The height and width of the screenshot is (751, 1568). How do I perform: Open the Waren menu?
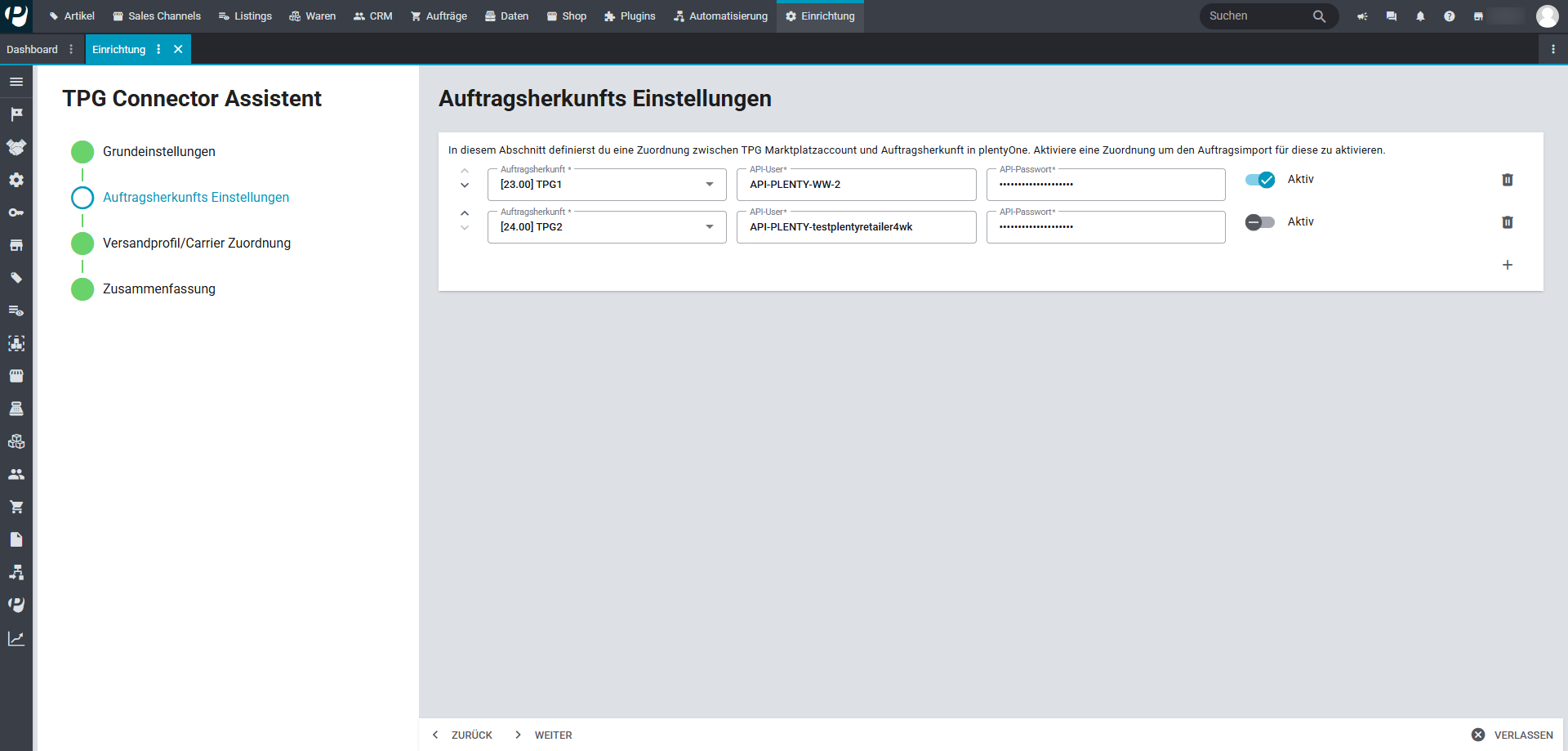click(x=312, y=16)
